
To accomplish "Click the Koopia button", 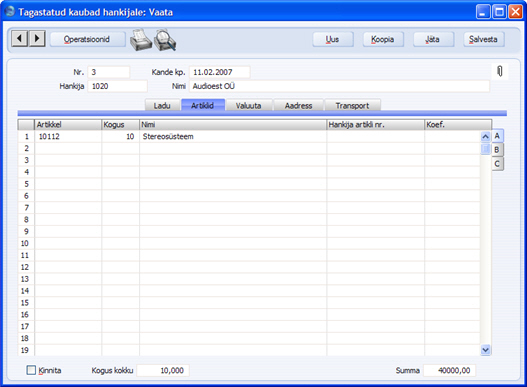I will point(383,39).
